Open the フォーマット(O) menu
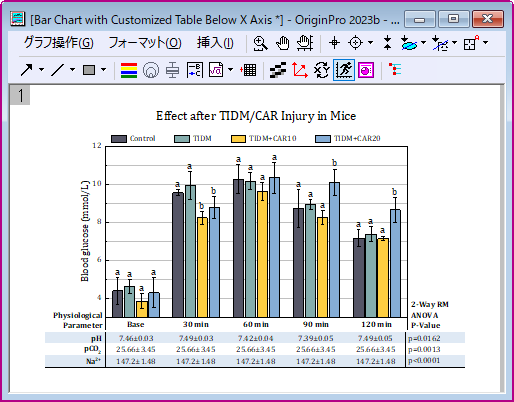 [x=145, y=43]
